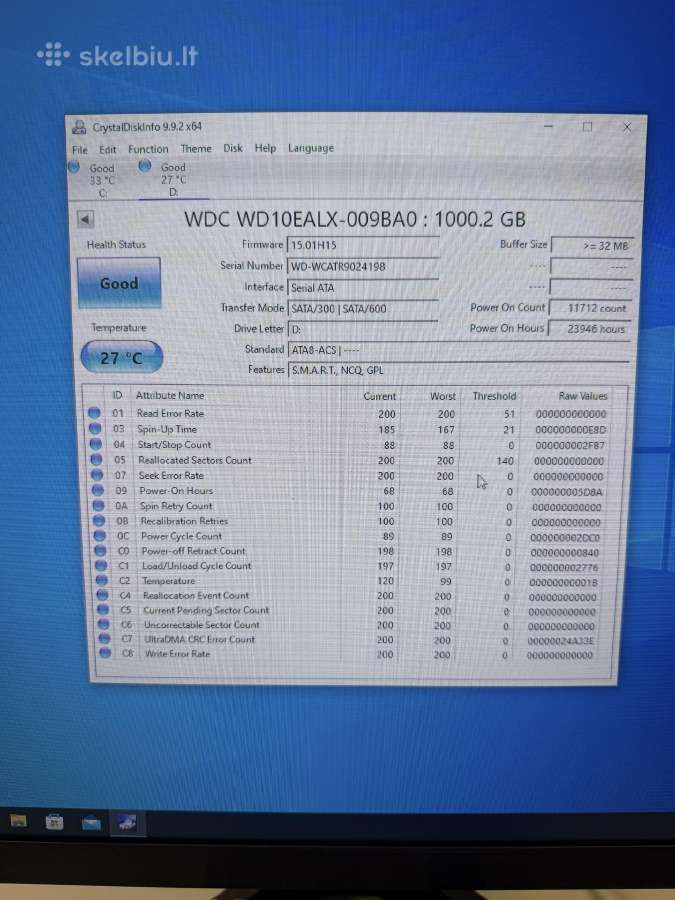Click status icon for Uncorrectable Sector Count
This screenshot has width=675, height=900.
103,624
